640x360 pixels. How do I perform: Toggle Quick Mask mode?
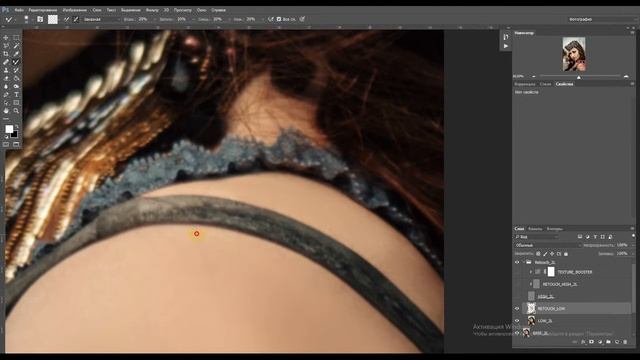(6, 144)
